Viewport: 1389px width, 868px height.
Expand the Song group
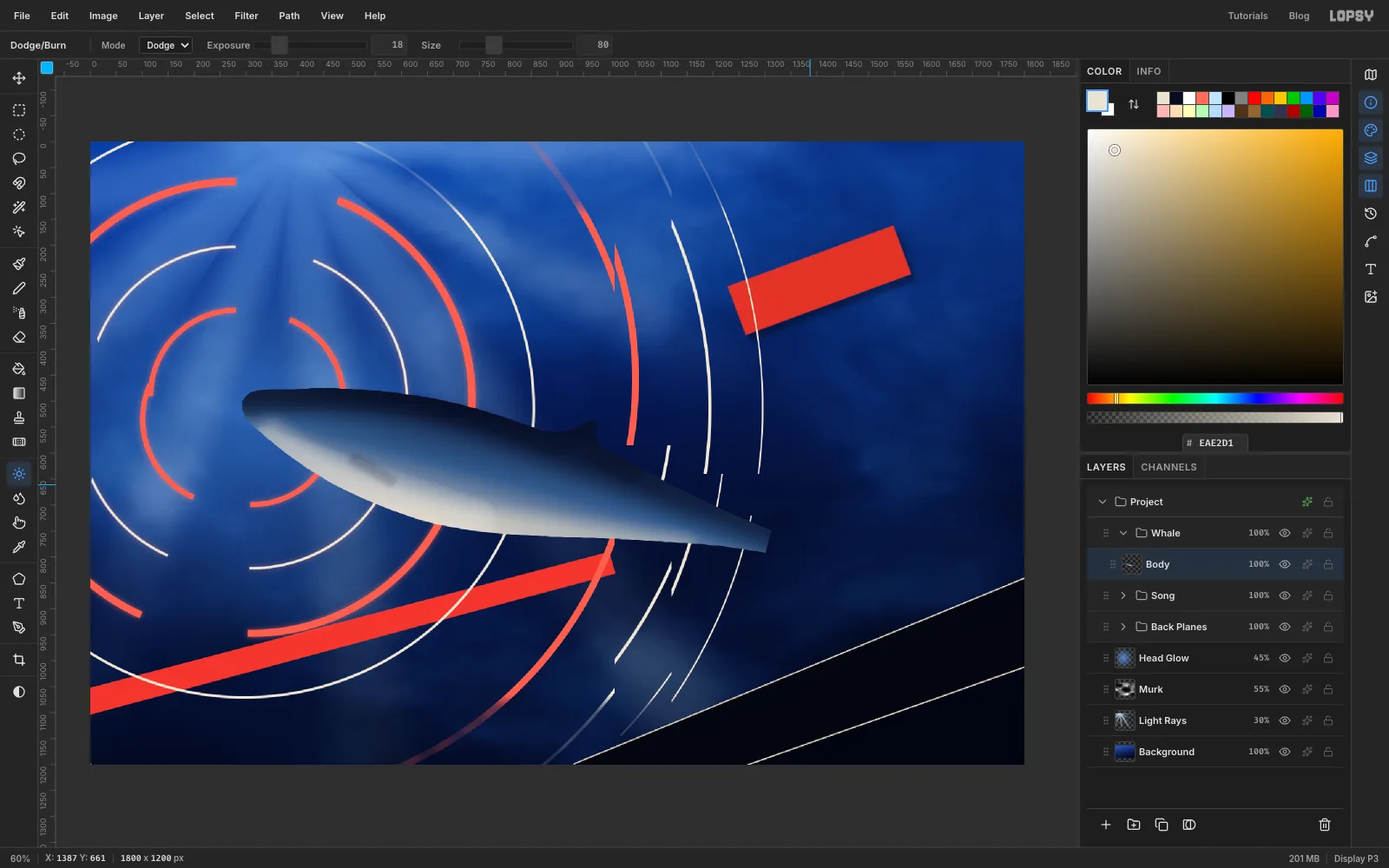point(1123,595)
